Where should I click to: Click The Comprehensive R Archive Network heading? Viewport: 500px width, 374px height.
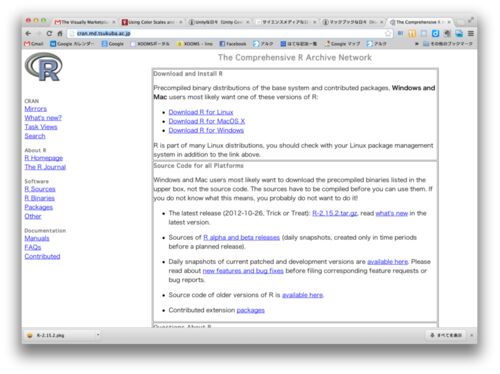(295, 57)
